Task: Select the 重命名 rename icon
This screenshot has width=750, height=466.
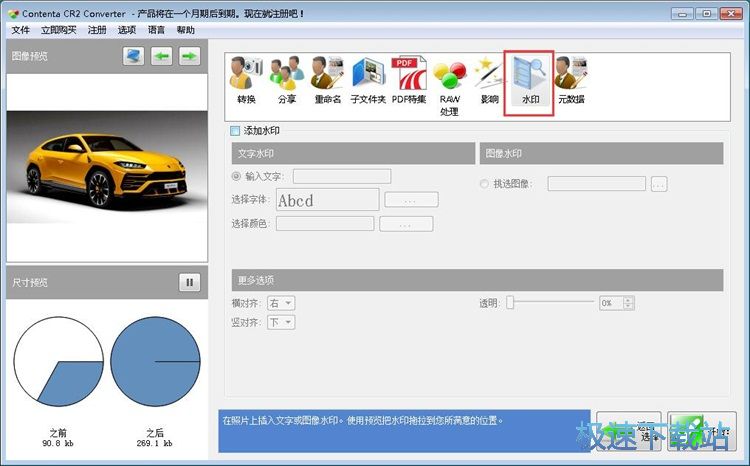Action: 328,80
